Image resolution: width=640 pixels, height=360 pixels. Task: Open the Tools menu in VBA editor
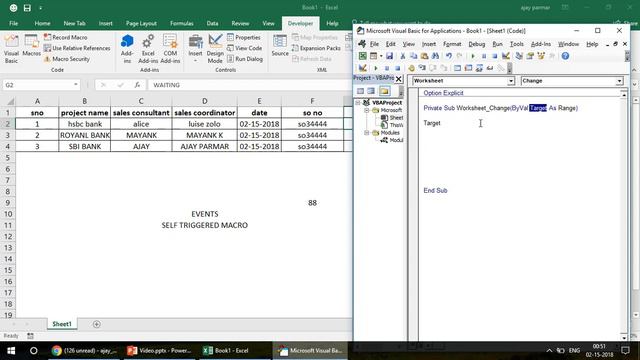click(x=517, y=44)
